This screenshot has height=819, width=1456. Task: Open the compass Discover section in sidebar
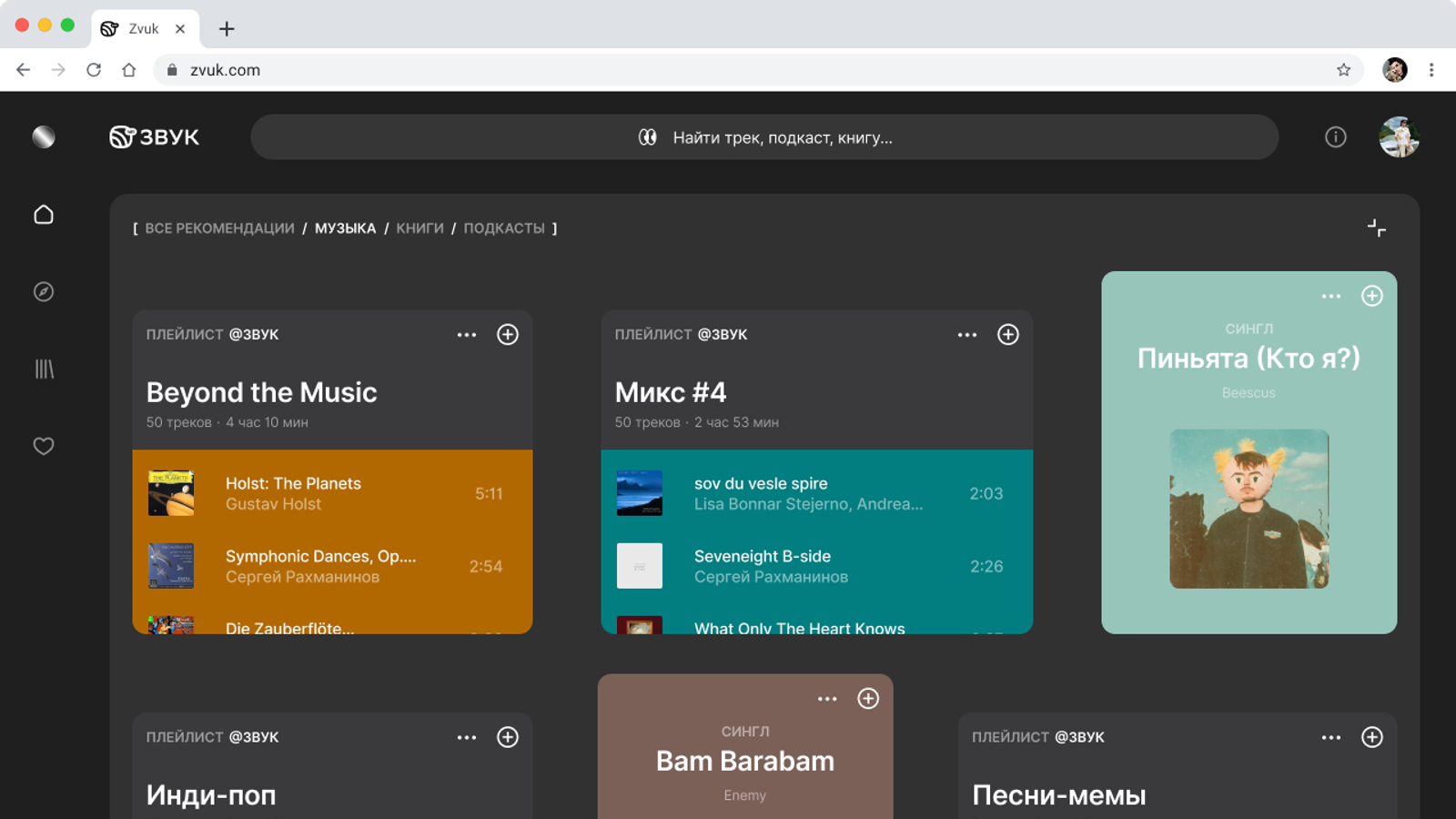[44, 292]
